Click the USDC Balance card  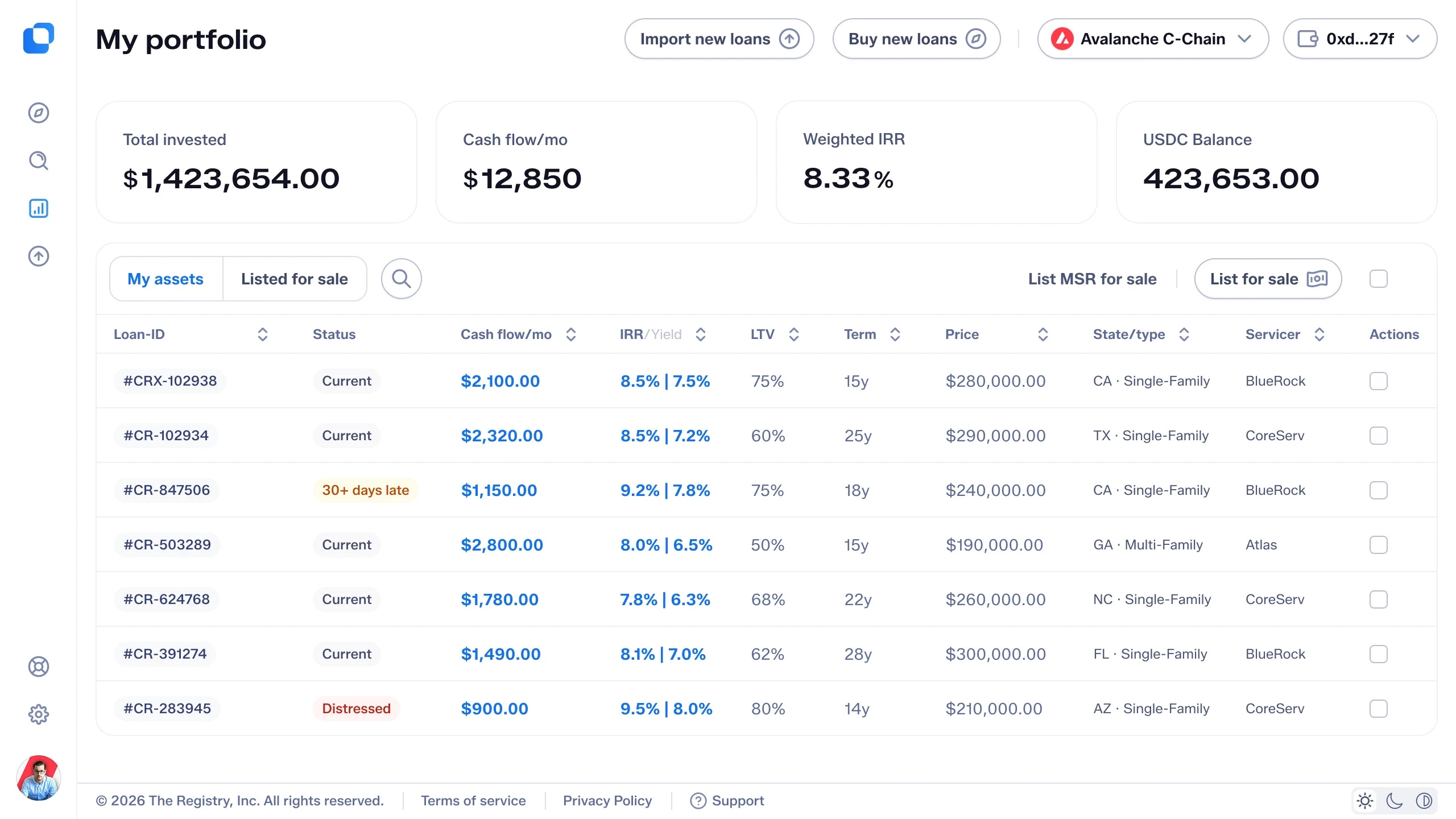(x=1277, y=162)
